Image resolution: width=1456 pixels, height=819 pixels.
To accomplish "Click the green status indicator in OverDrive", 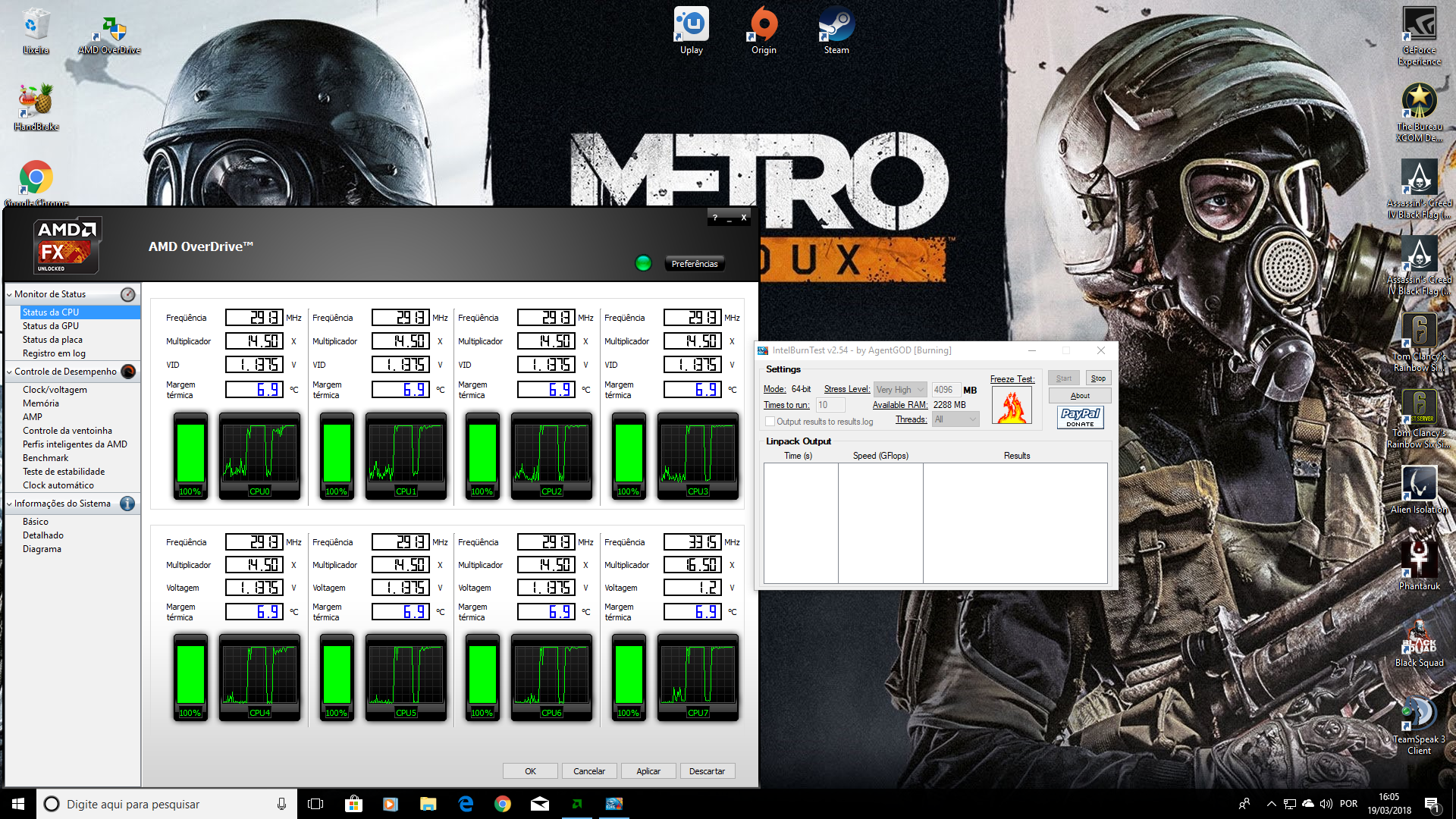I will click(643, 263).
